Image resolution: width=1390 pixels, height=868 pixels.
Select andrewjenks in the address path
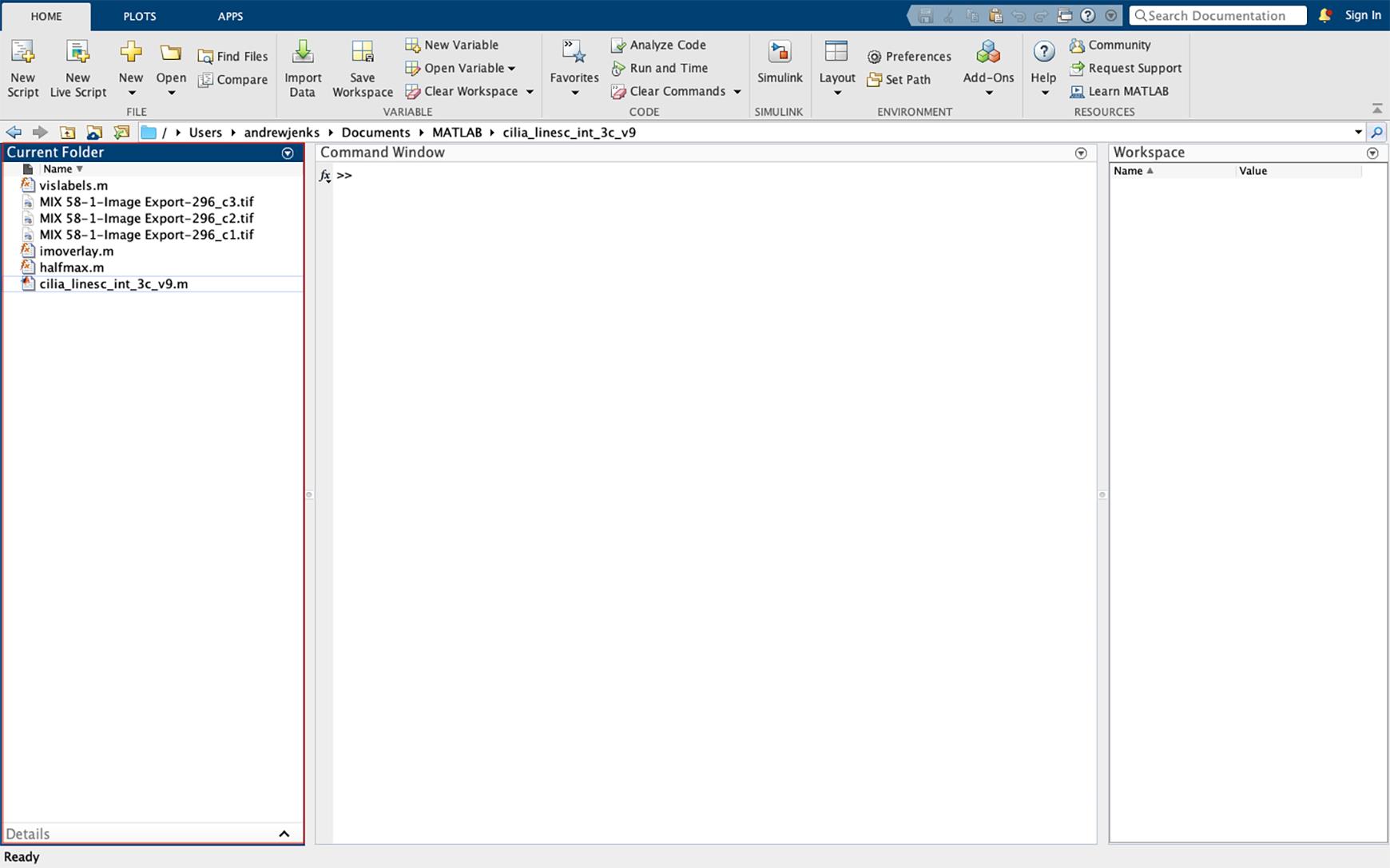pyautogui.click(x=281, y=132)
